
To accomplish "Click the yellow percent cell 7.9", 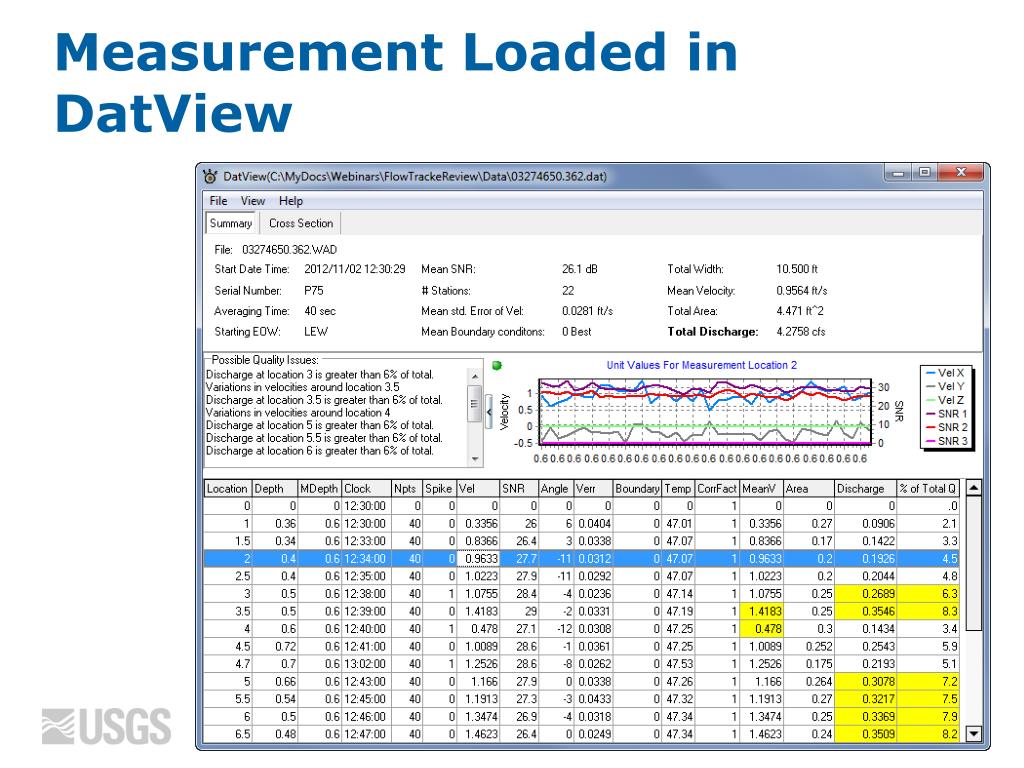I will pyautogui.click(x=928, y=717).
